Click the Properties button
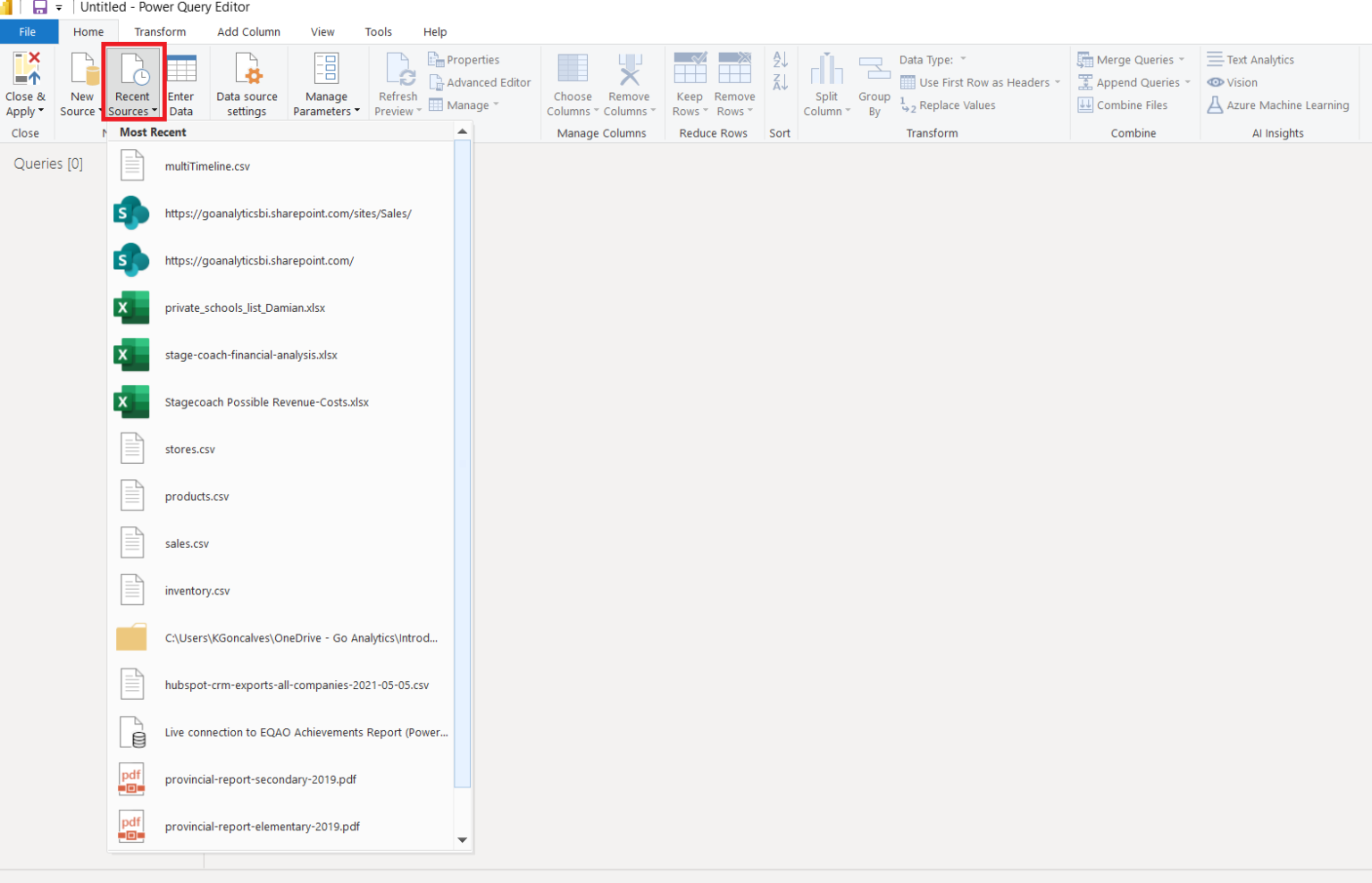Image resolution: width=1372 pixels, height=883 pixels. pyautogui.click(x=464, y=60)
